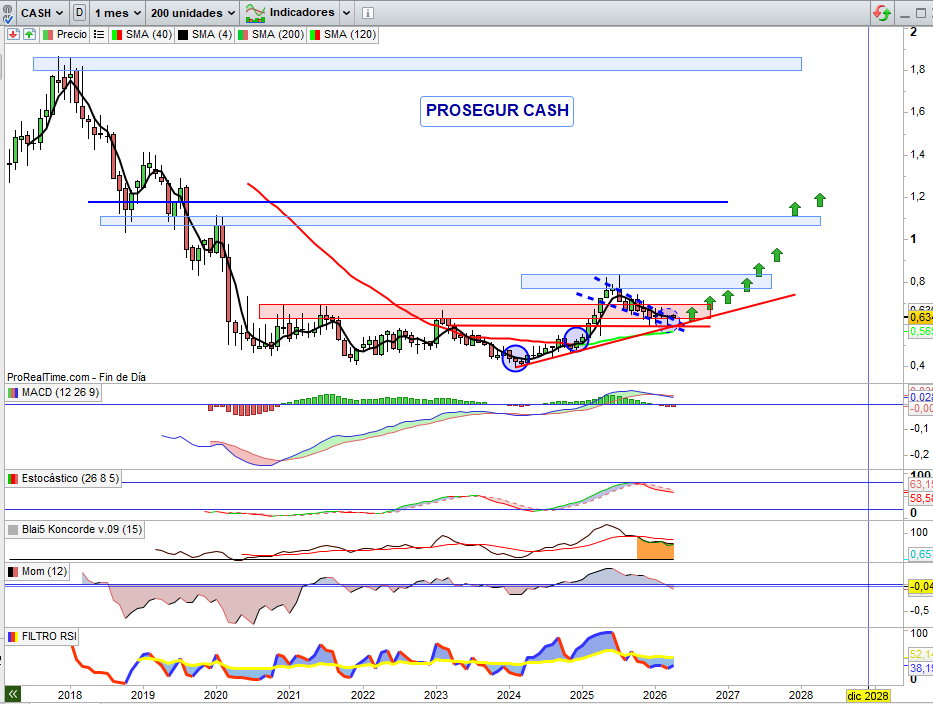The width and height of the screenshot is (933, 704).
Task: Expand the 1 mes timeframe dropdown
Action: coord(114,13)
